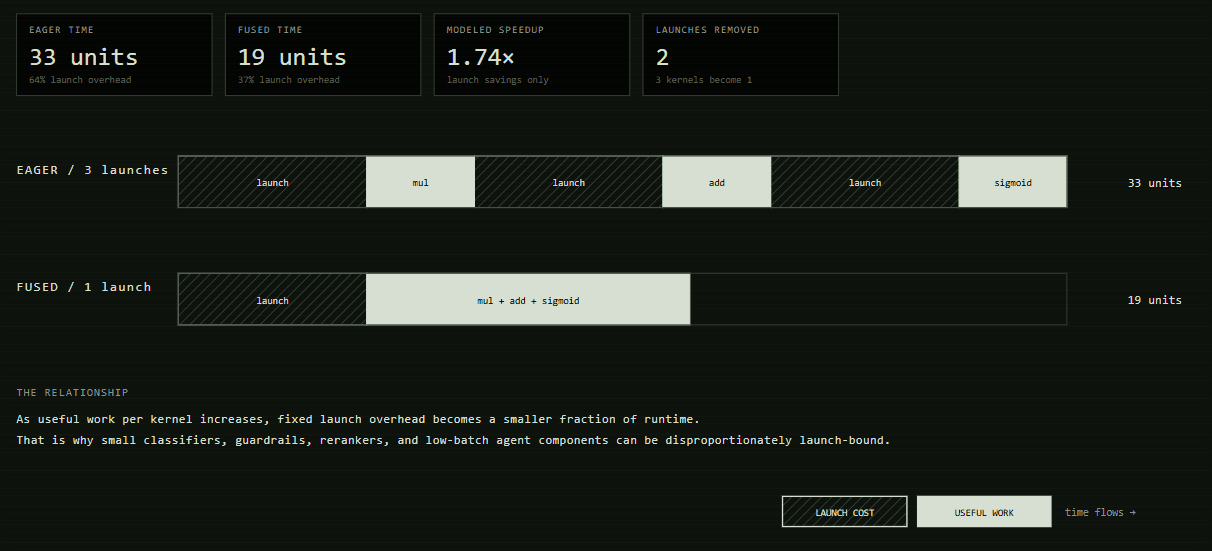This screenshot has width=1212, height=551.
Task: Click the mul kernel block in eager row
Action: 420,182
